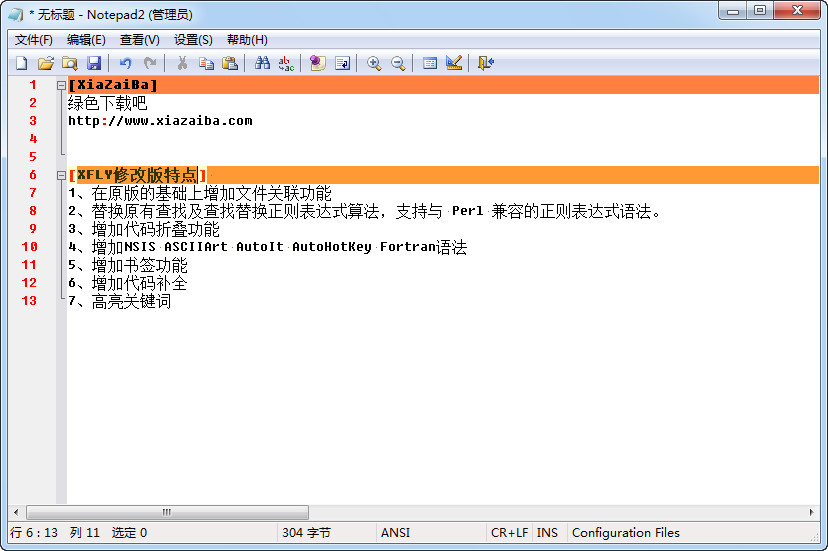
Task: Click the horizontal scrollbar thumb
Action: point(167,512)
